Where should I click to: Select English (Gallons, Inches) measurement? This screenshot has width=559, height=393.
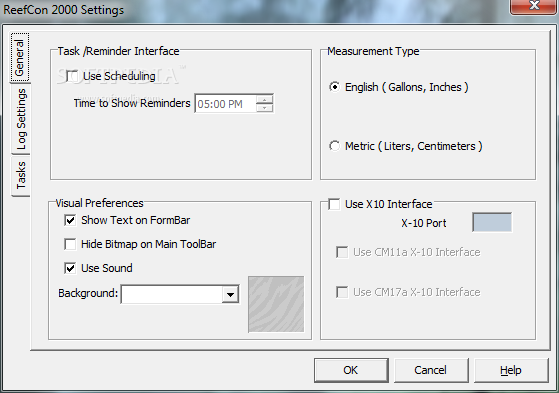pyautogui.click(x=334, y=87)
